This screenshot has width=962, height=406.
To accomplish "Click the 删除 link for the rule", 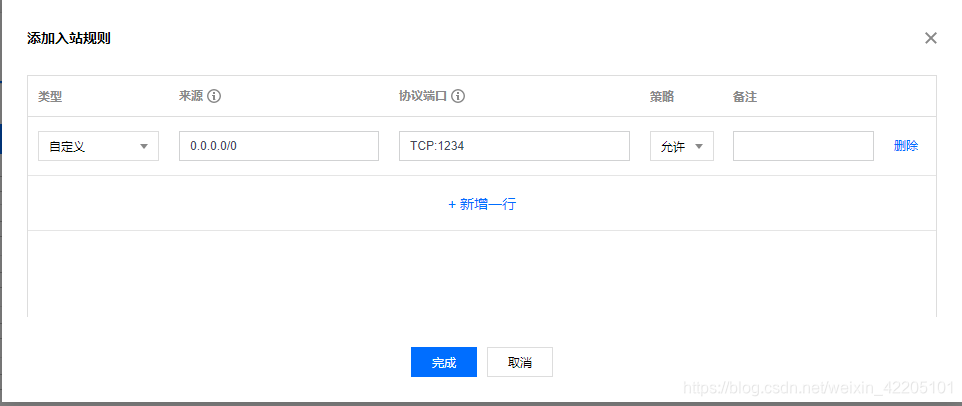I will pos(906,146).
